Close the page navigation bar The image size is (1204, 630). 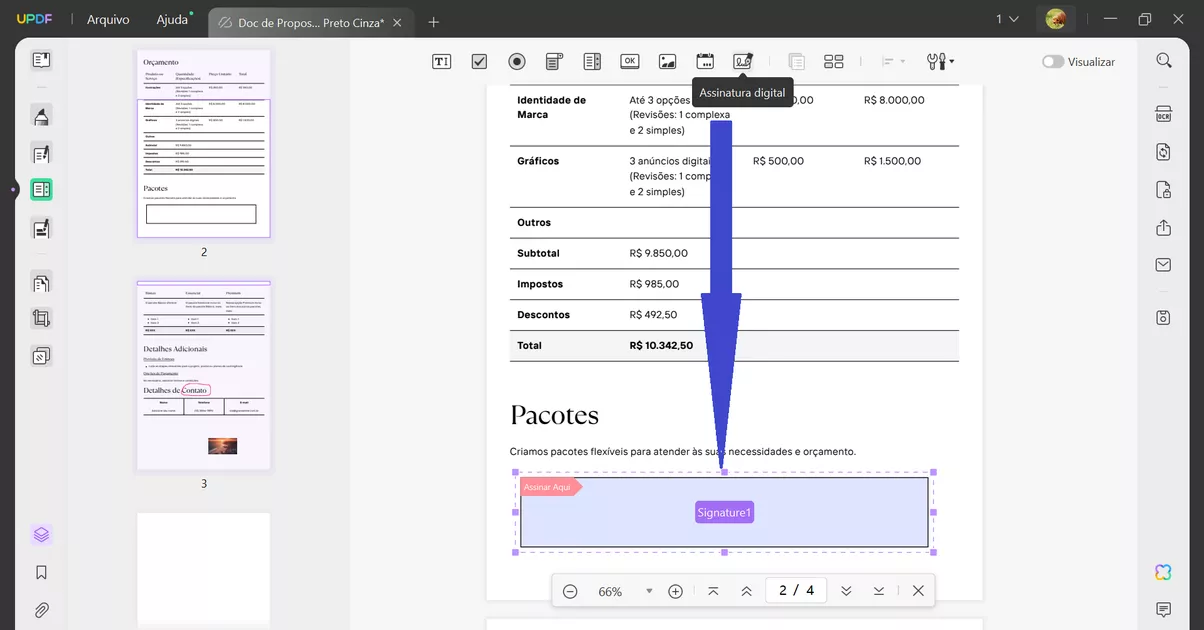(x=917, y=590)
